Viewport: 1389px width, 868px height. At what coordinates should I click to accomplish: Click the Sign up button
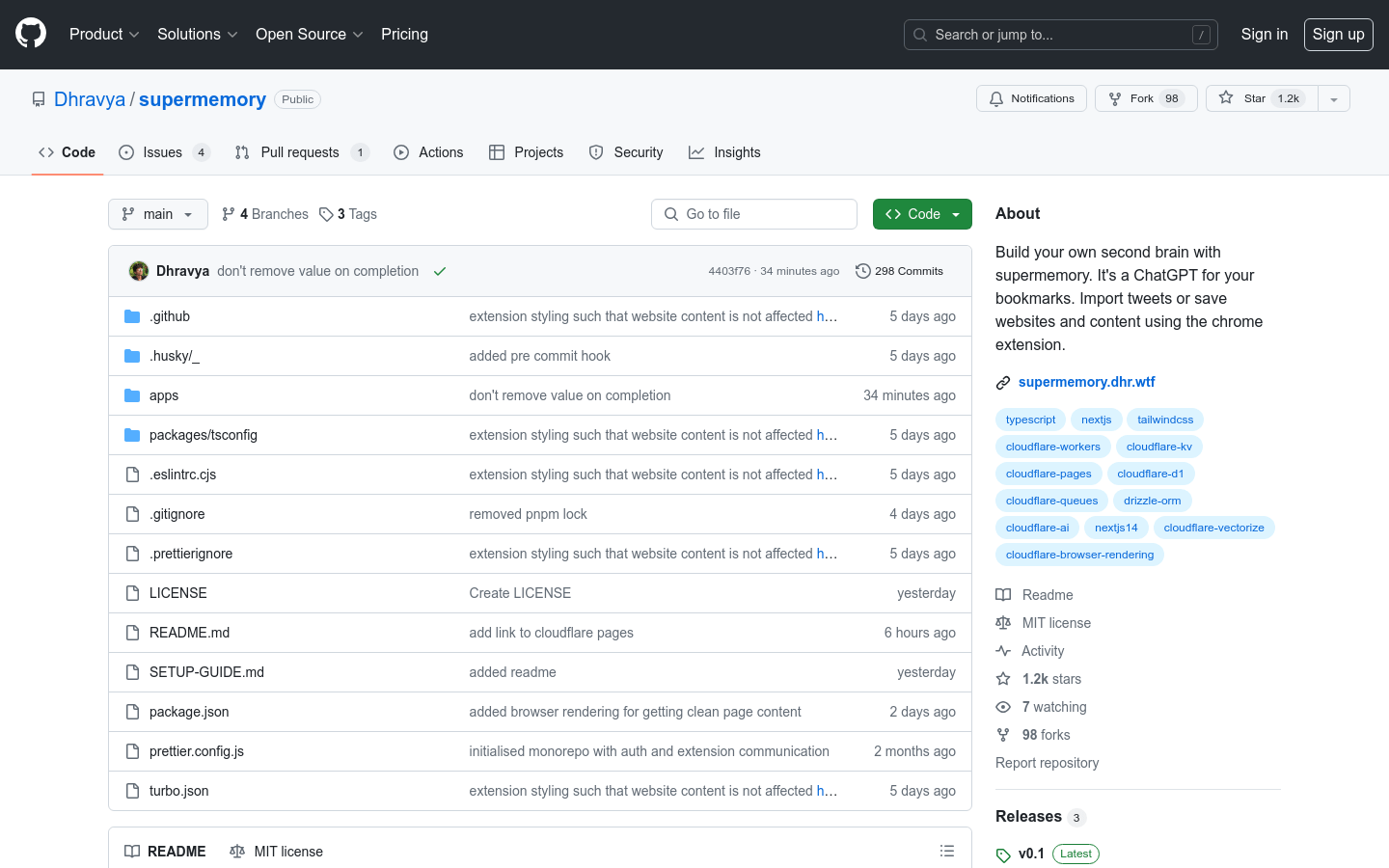[x=1338, y=34]
